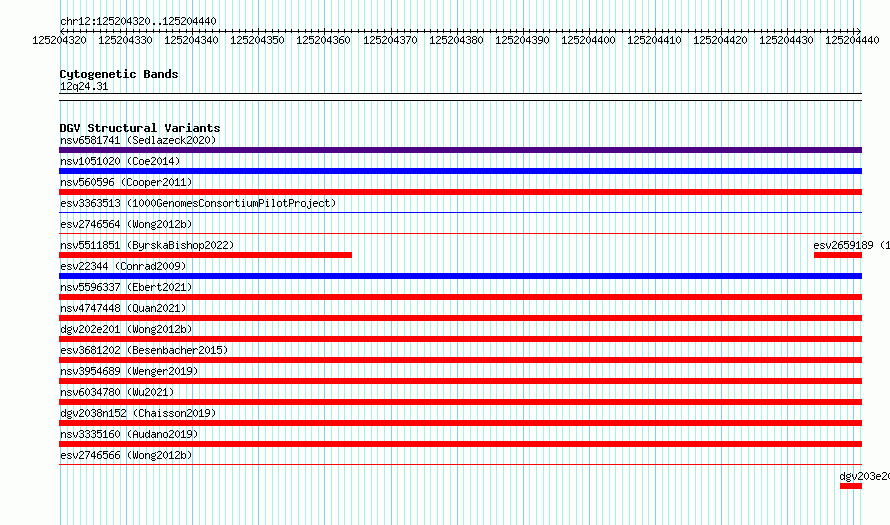Screen dimensions: 890x525
Task: Open the esv3681202 (Besenbacher2015) label
Action: pyautogui.click(x=144, y=350)
